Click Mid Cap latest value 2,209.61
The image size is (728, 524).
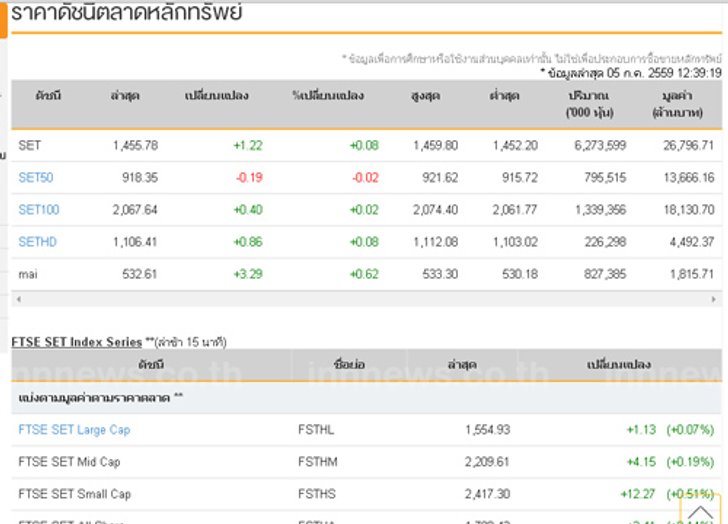click(x=488, y=462)
